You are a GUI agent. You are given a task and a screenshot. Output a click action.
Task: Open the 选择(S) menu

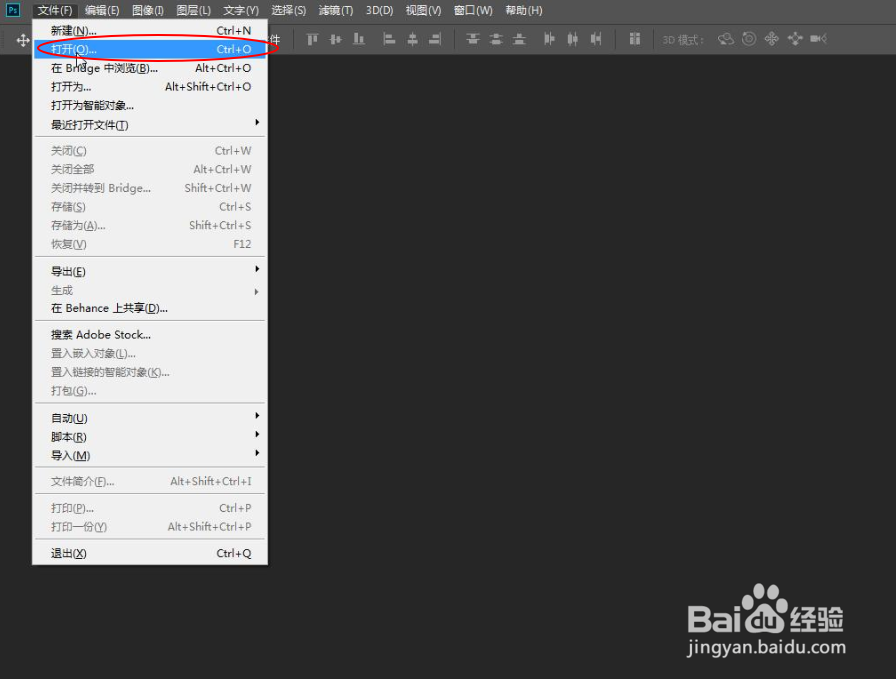pos(289,10)
